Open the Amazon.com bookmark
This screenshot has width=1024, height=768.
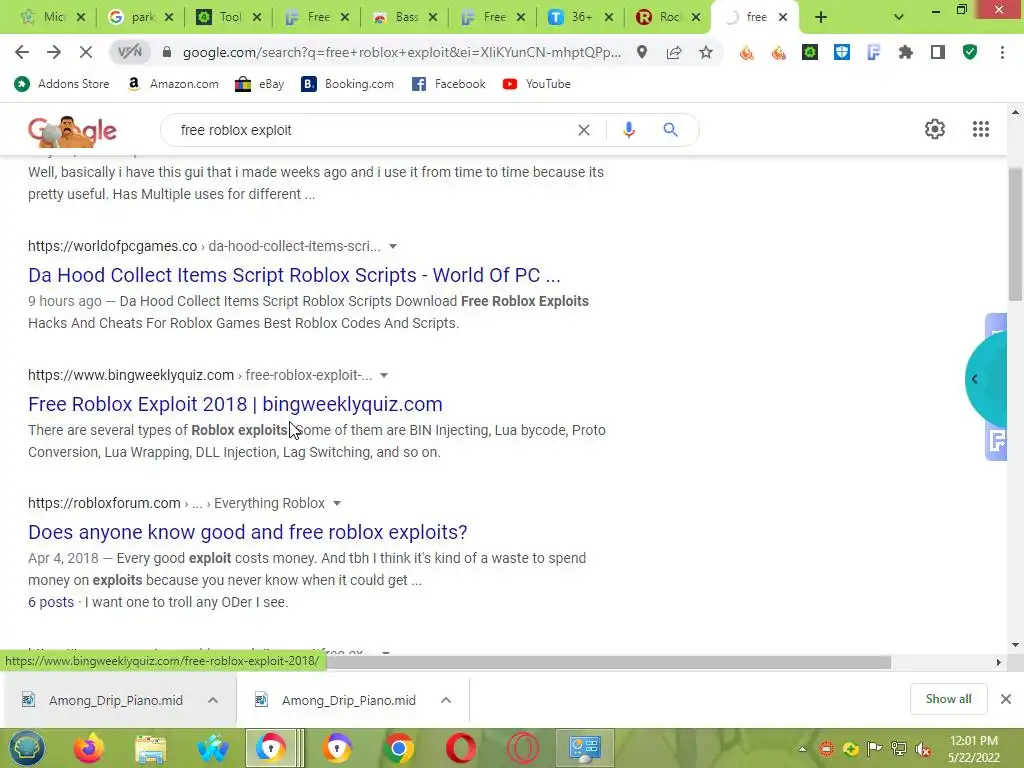pos(173,84)
